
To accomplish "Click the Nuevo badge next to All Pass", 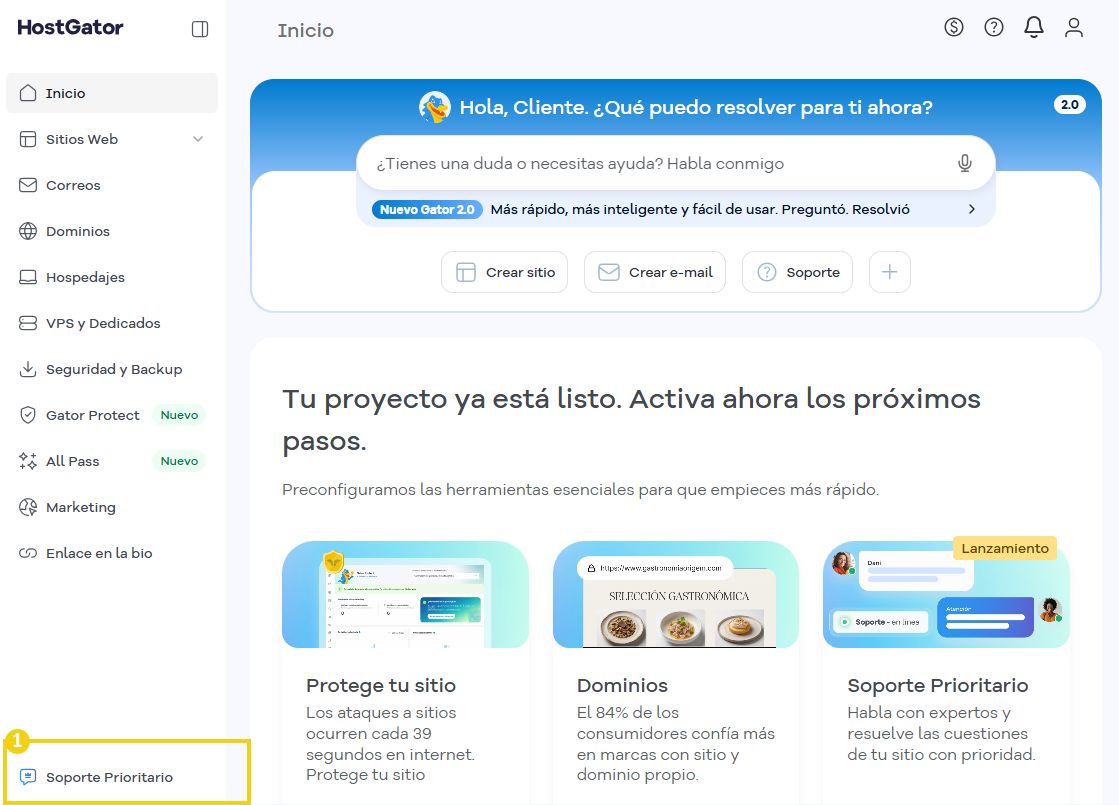I will pos(179,461).
